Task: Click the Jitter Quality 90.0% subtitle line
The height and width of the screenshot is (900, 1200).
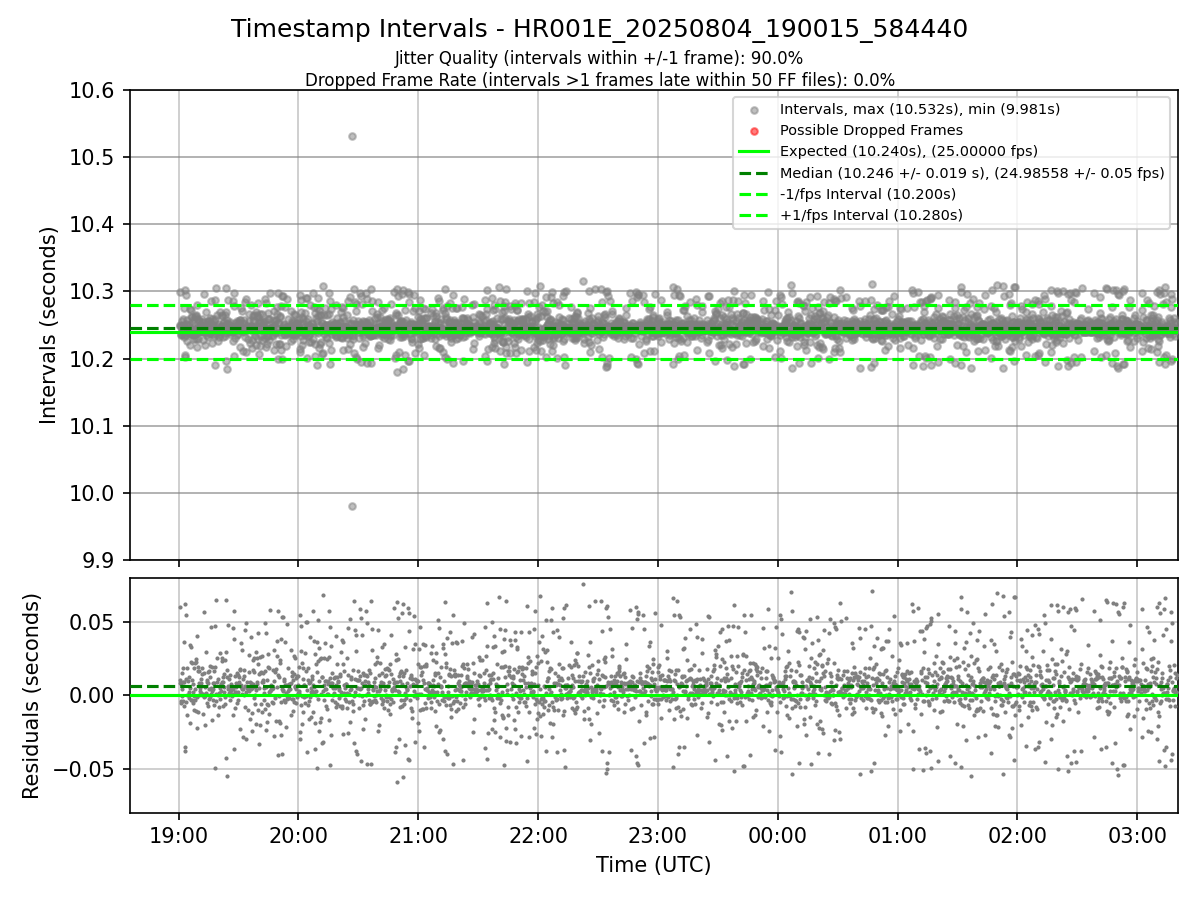Action: point(599,58)
